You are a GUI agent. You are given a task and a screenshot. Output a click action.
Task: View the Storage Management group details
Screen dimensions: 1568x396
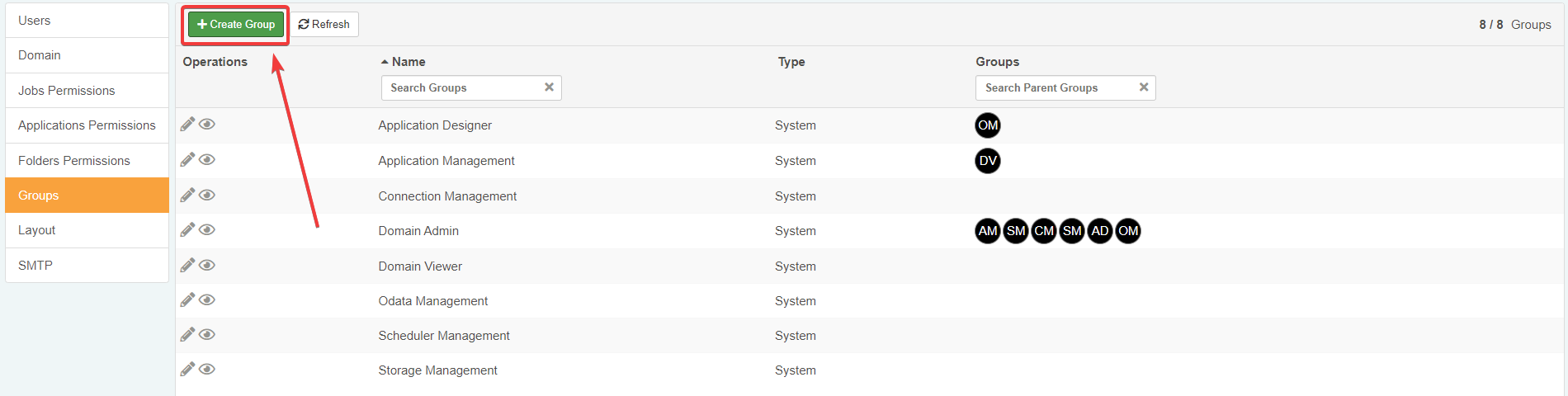pyautogui.click(x=207, y=370)
